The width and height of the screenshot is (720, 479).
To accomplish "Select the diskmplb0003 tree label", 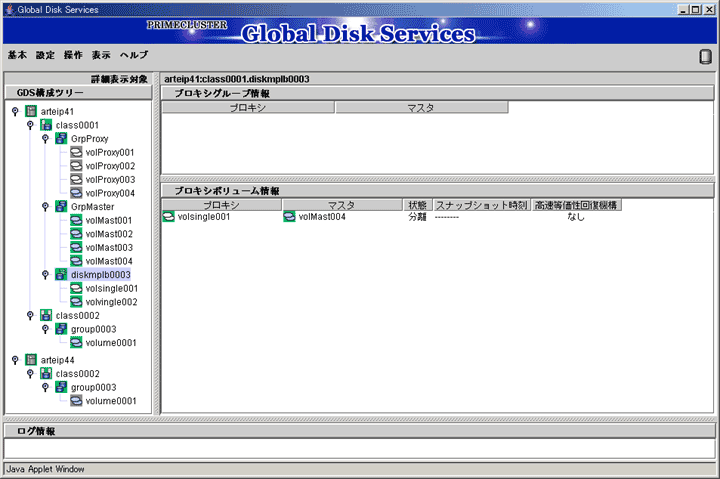I will (101, 275).
